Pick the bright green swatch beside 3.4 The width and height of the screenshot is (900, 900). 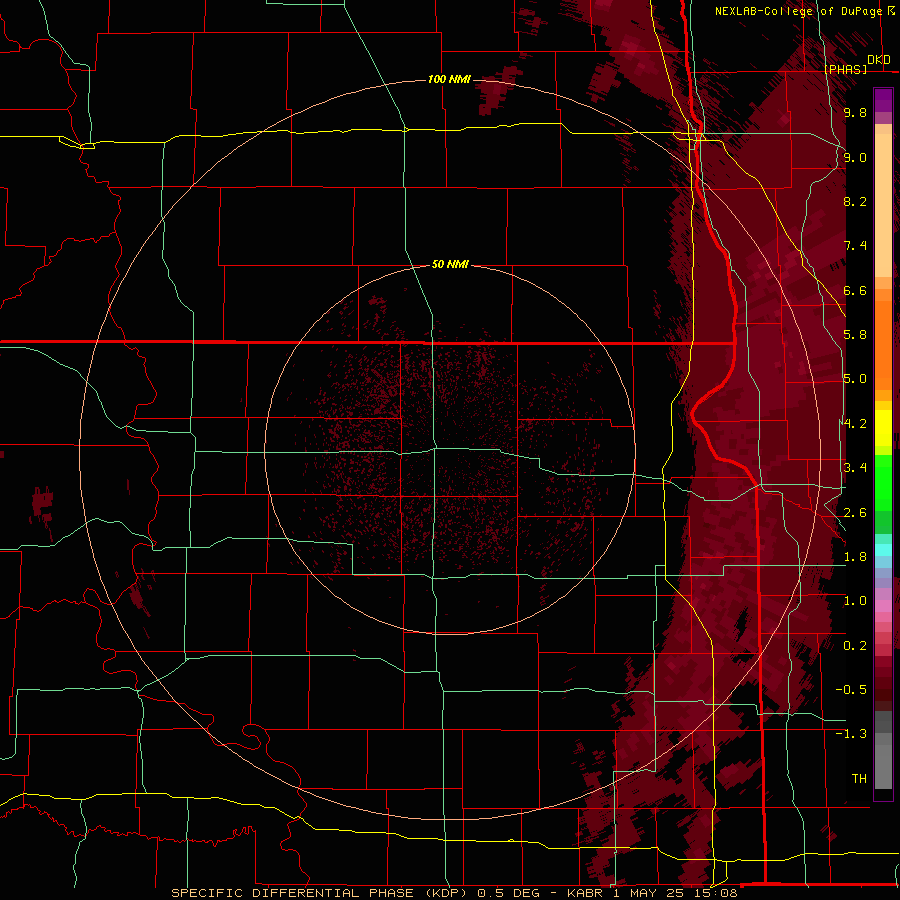pos(883,482)
